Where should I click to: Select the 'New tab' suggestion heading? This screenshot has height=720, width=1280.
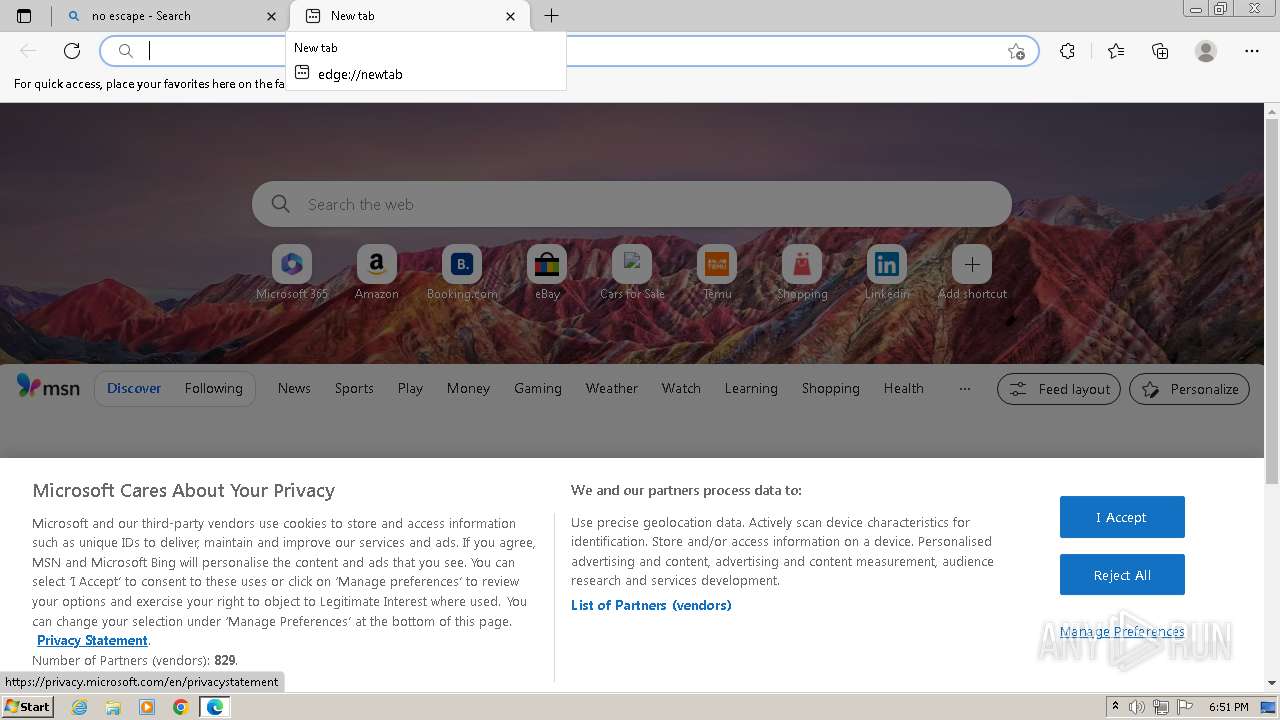coord(316,47)
